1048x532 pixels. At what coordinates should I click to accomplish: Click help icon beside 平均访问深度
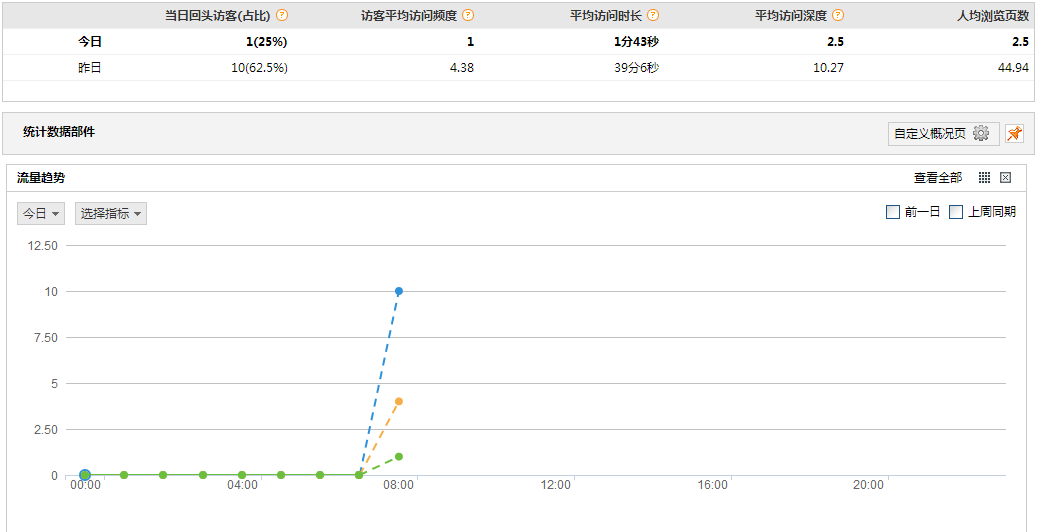coord(838,15)
